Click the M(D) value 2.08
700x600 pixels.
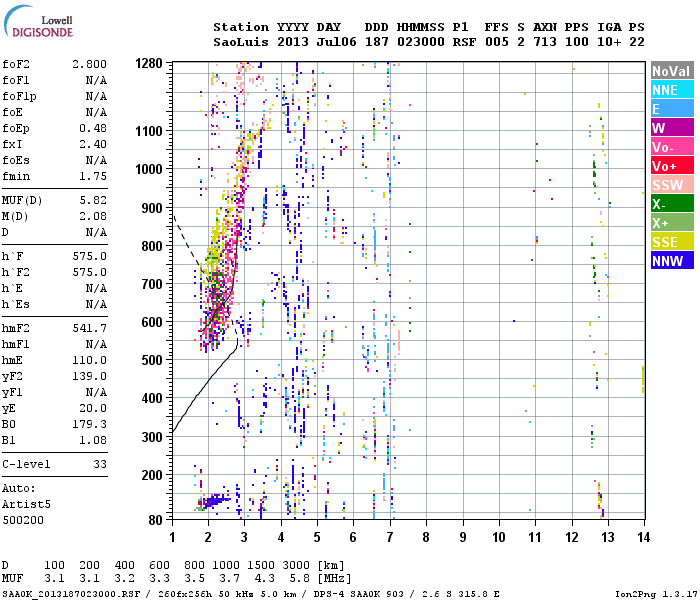(x=93, y=216)
